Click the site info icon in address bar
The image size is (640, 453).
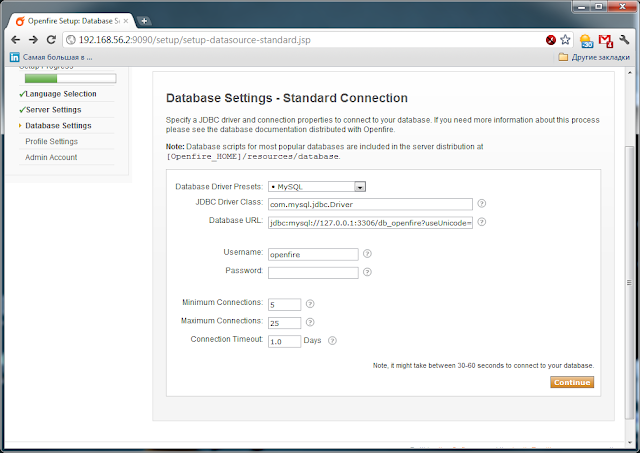tap(71, 40)
